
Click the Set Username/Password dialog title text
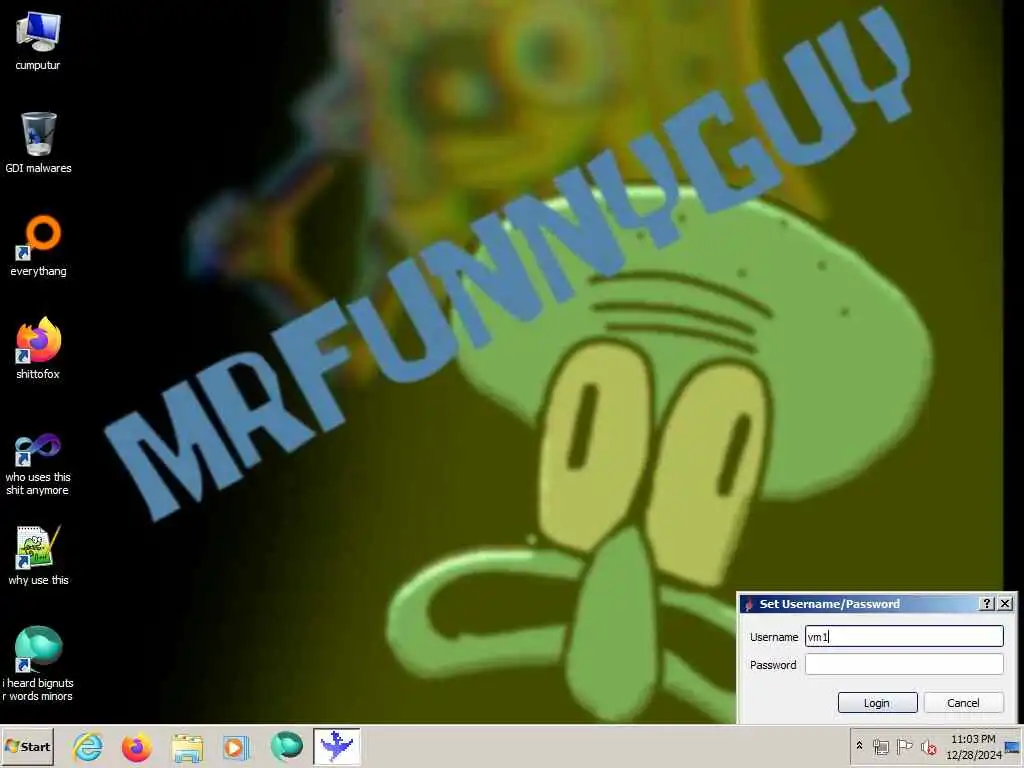point(829,604)
